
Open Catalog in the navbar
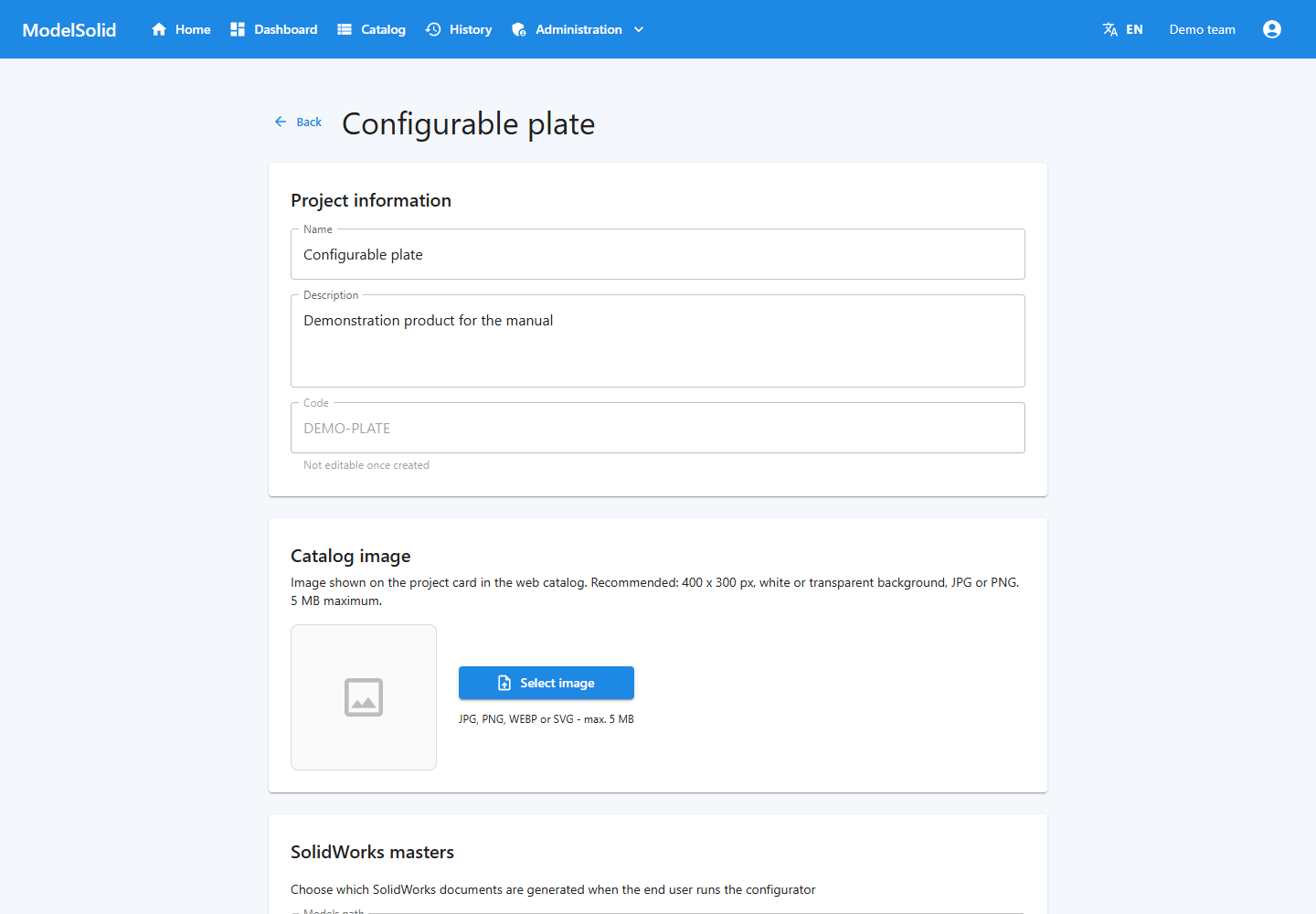pos(383,29)
